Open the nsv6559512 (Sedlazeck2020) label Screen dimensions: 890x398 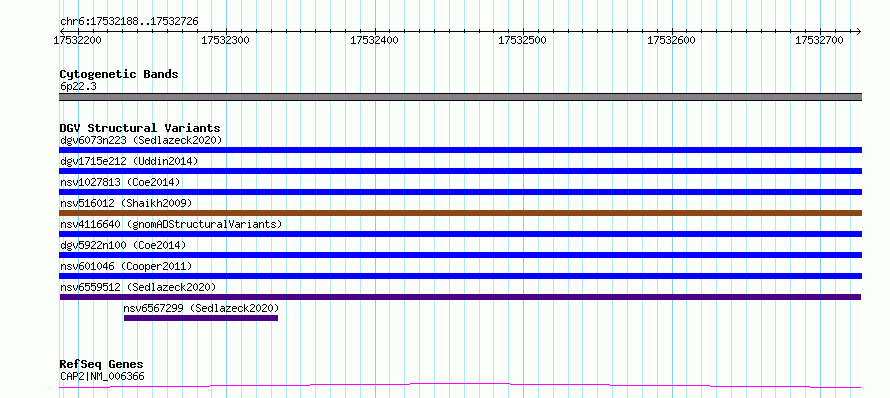[x=138, y=287]
